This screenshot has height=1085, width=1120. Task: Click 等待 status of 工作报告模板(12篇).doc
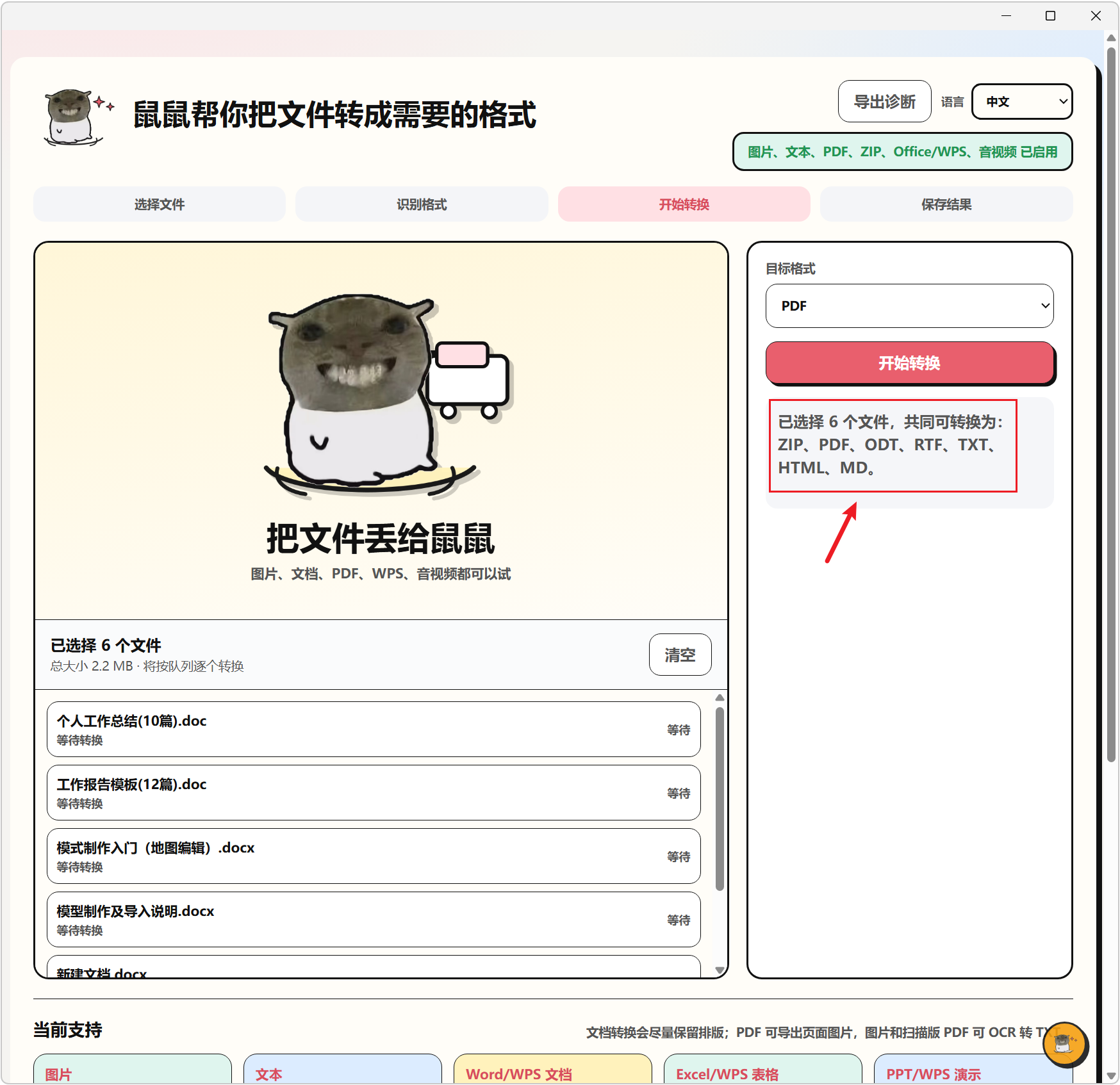click(679, 794)
